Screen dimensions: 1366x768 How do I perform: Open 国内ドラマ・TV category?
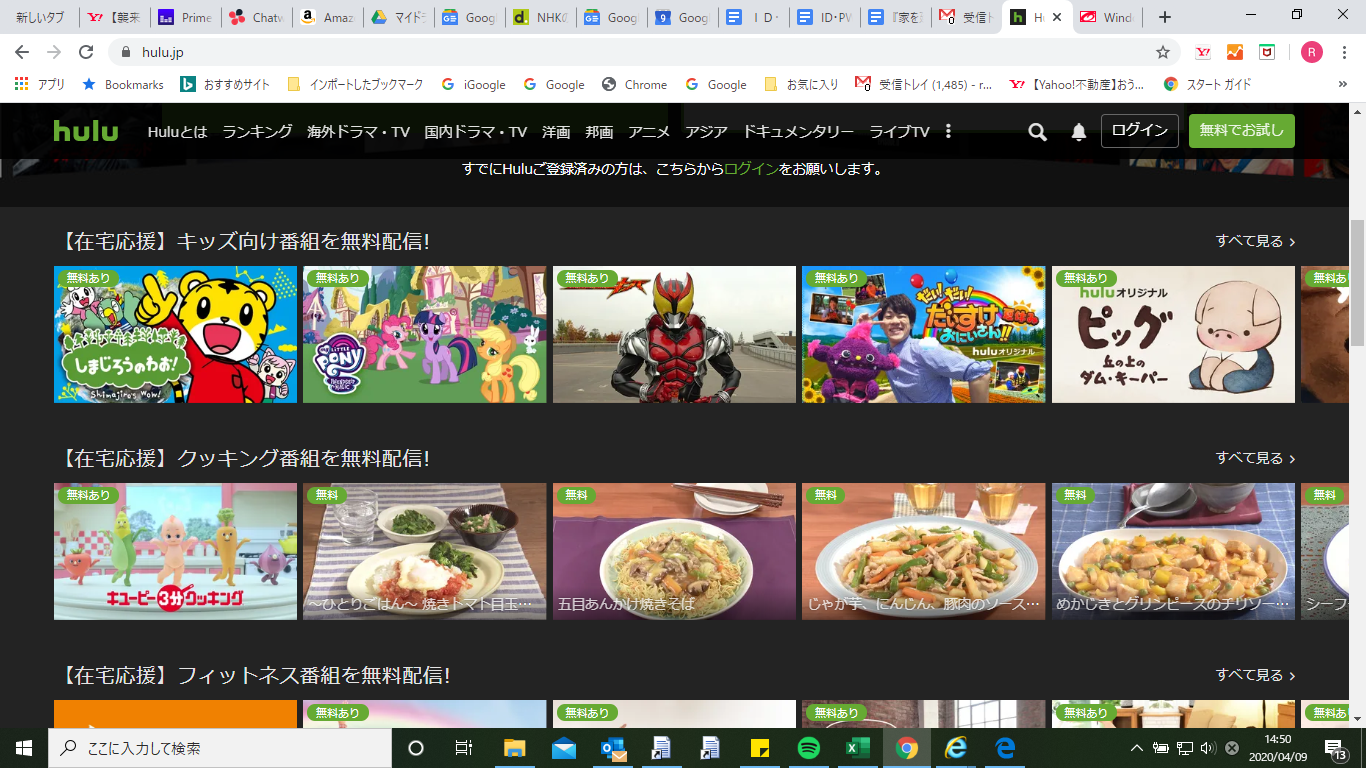coord(475,131)
